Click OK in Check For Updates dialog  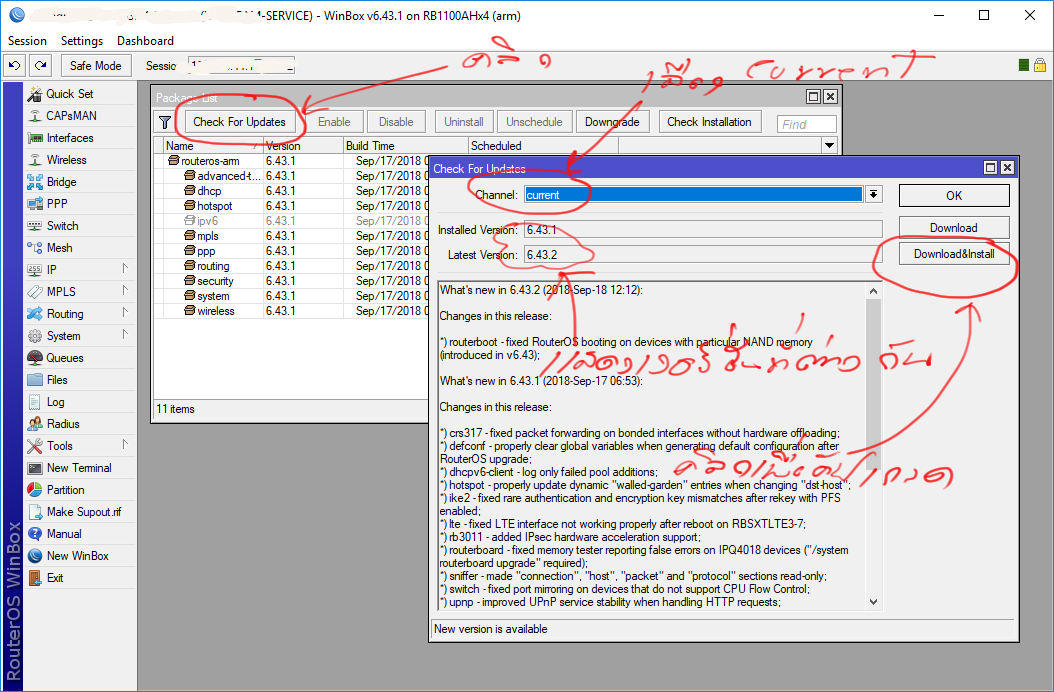[954, 196]
